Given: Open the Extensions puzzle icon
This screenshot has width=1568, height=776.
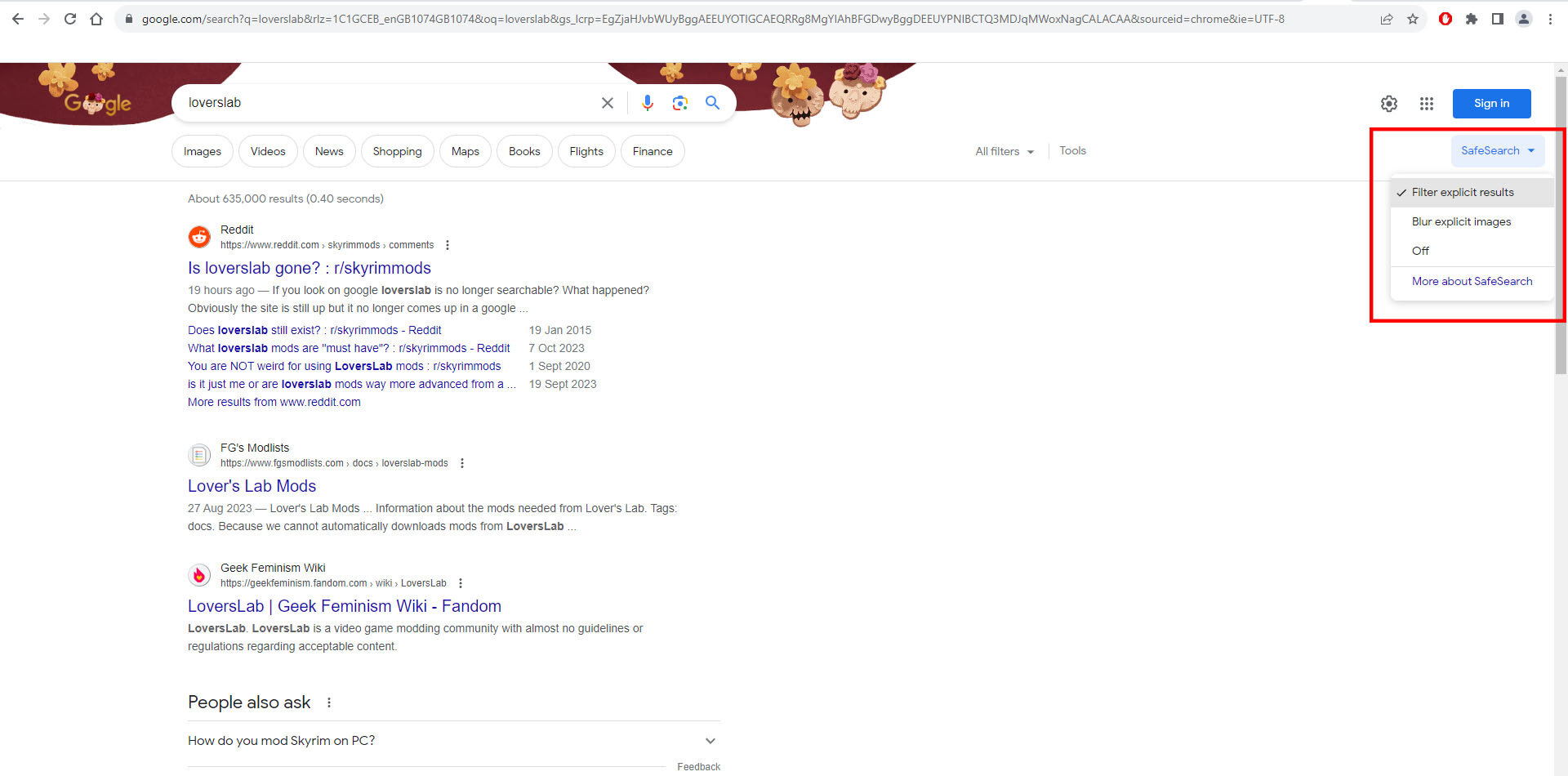Looking at the screenshot, I should tap(1472, 19).
